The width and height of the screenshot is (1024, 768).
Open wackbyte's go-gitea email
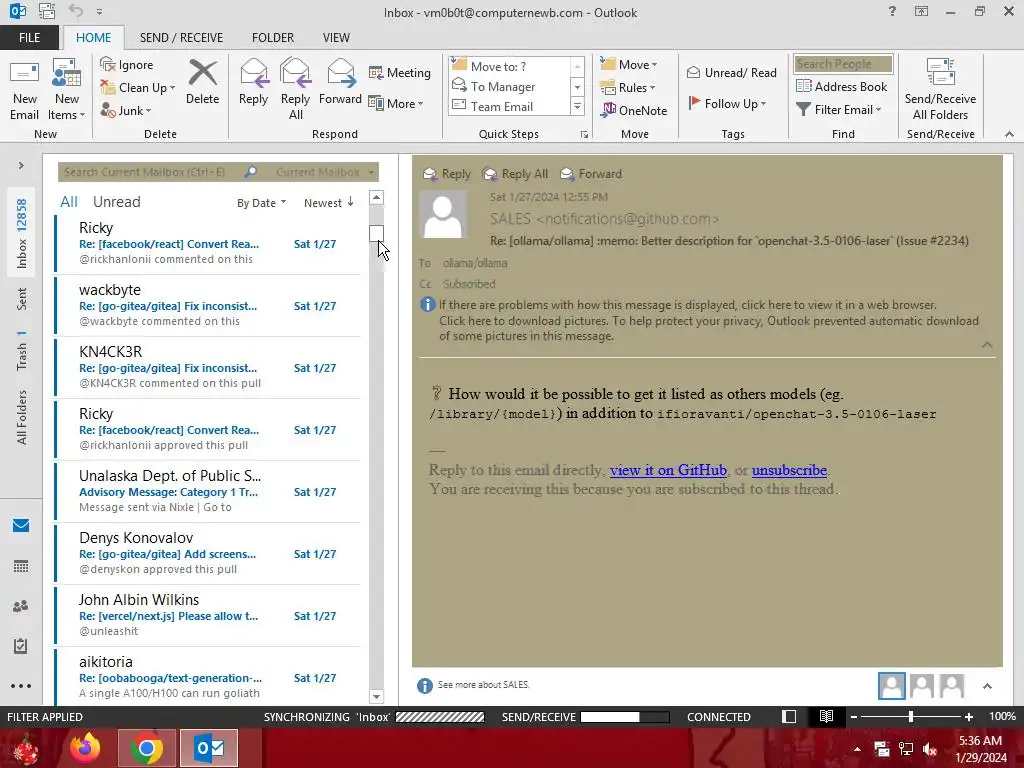tap(208, 306)
